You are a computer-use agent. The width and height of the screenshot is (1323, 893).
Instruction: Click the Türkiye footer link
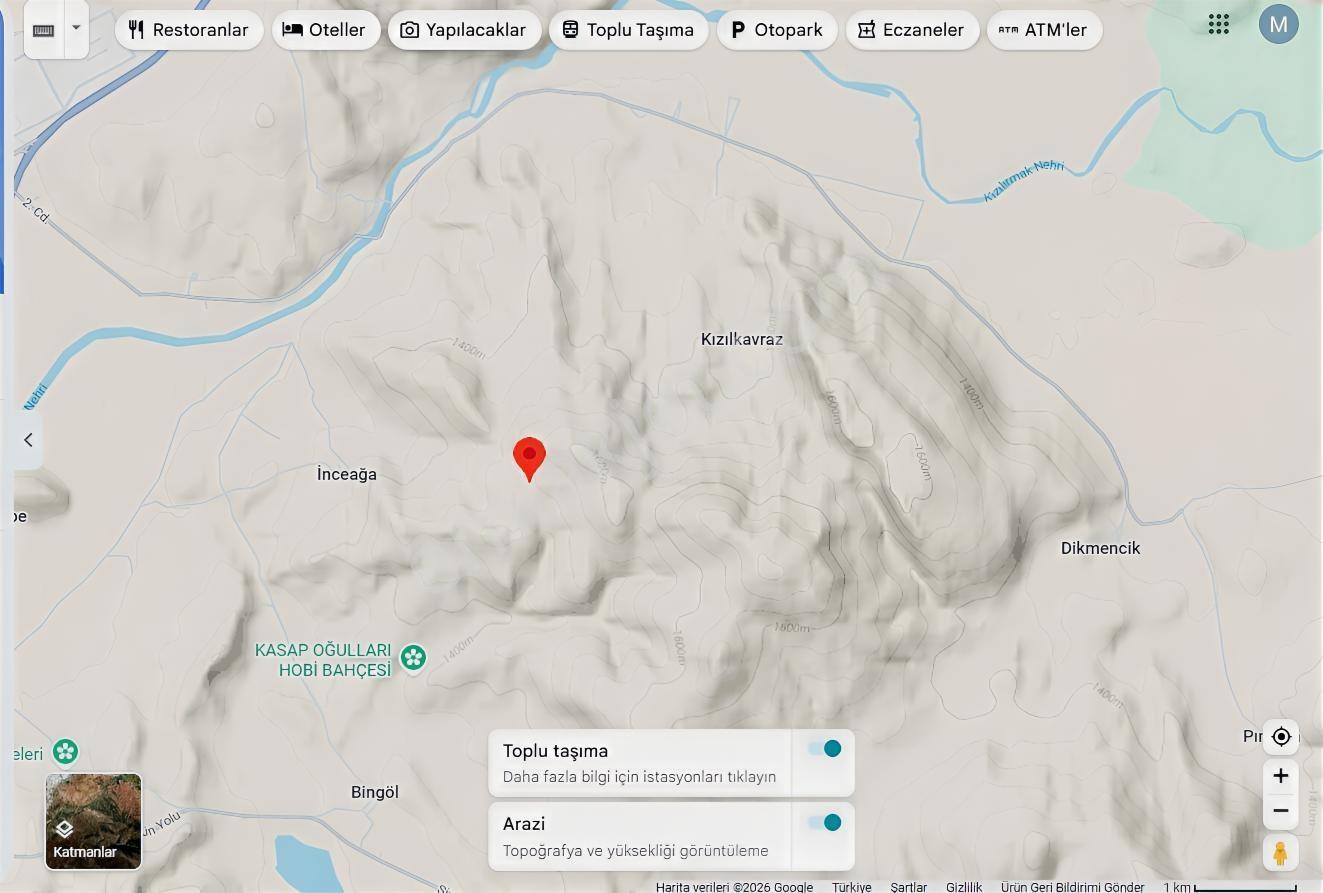coord(852,887)
